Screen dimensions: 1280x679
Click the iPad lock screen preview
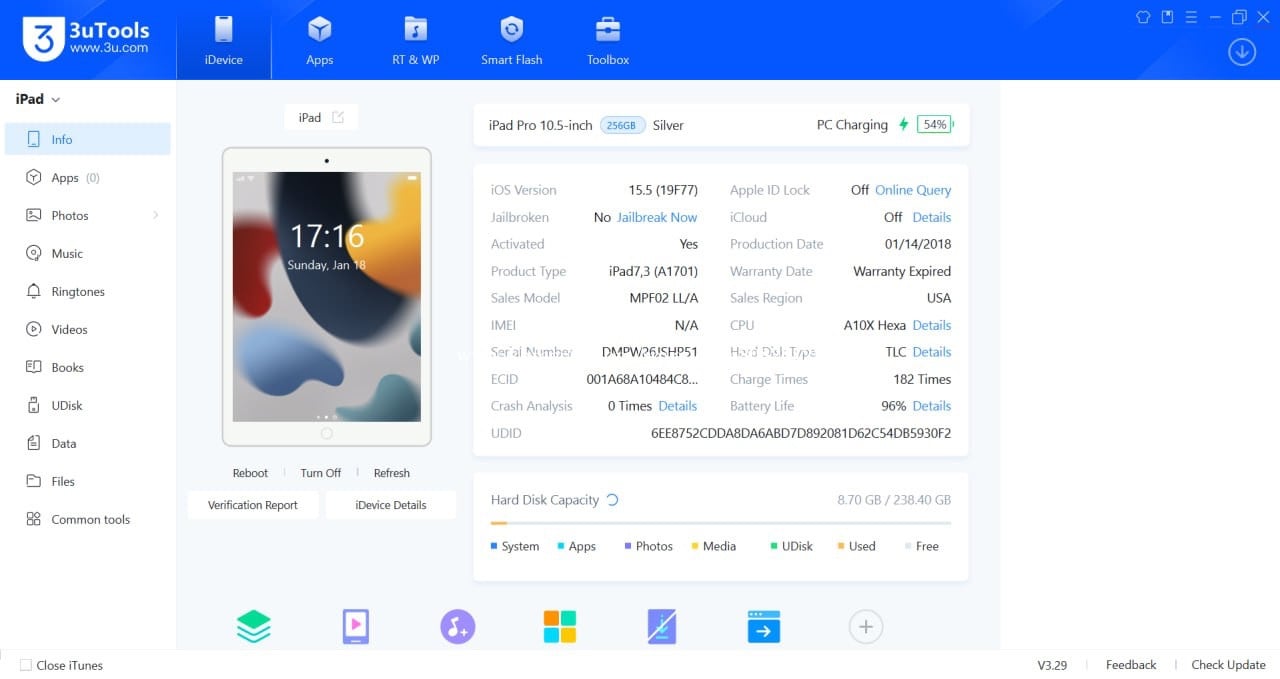[x=327, y=297]
